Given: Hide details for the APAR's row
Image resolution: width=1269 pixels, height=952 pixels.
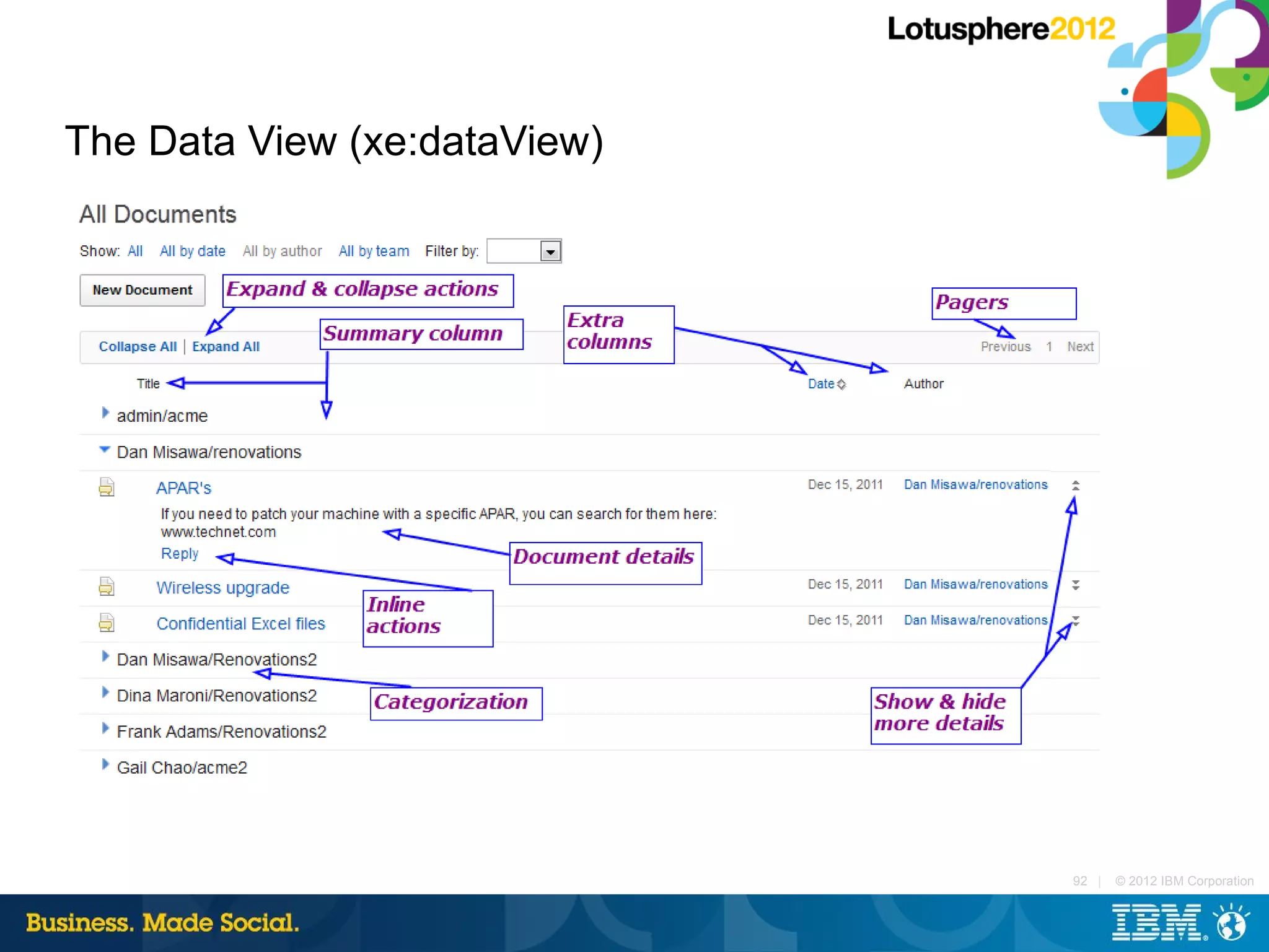Looking at the screenshot, I should 1076,486.
